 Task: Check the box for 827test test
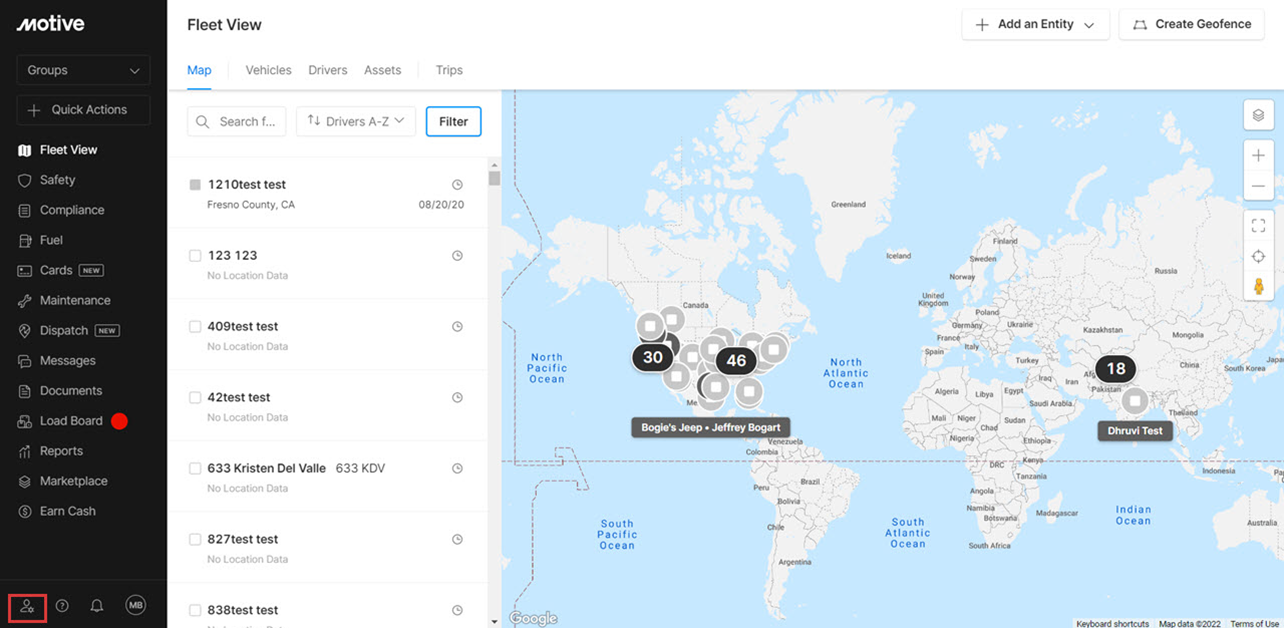coord(195,540)
